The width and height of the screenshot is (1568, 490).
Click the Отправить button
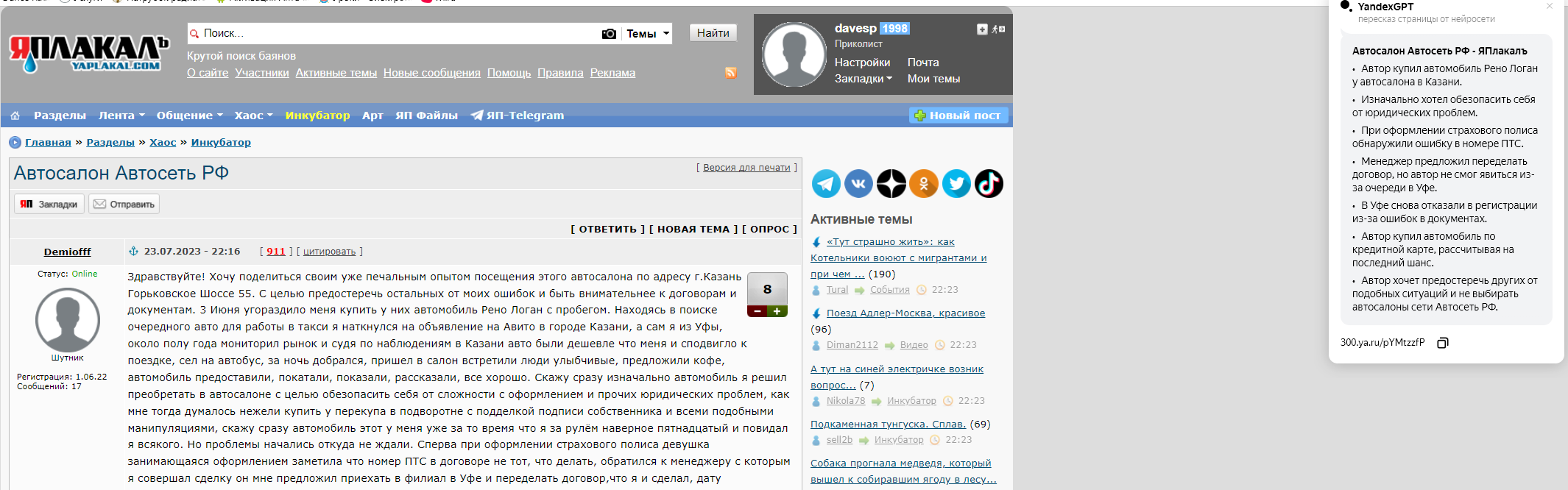coord(124,204)
